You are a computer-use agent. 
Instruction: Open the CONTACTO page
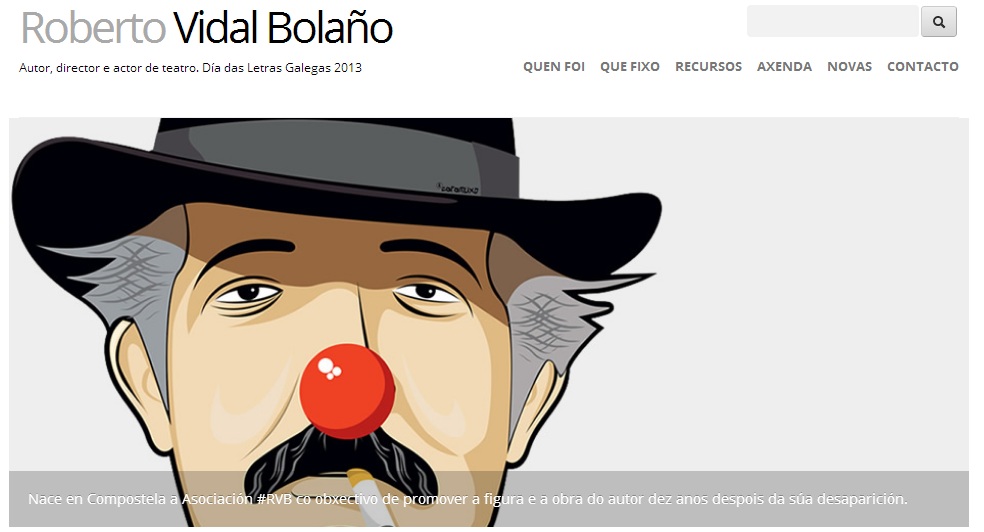[x=922, y=66]
